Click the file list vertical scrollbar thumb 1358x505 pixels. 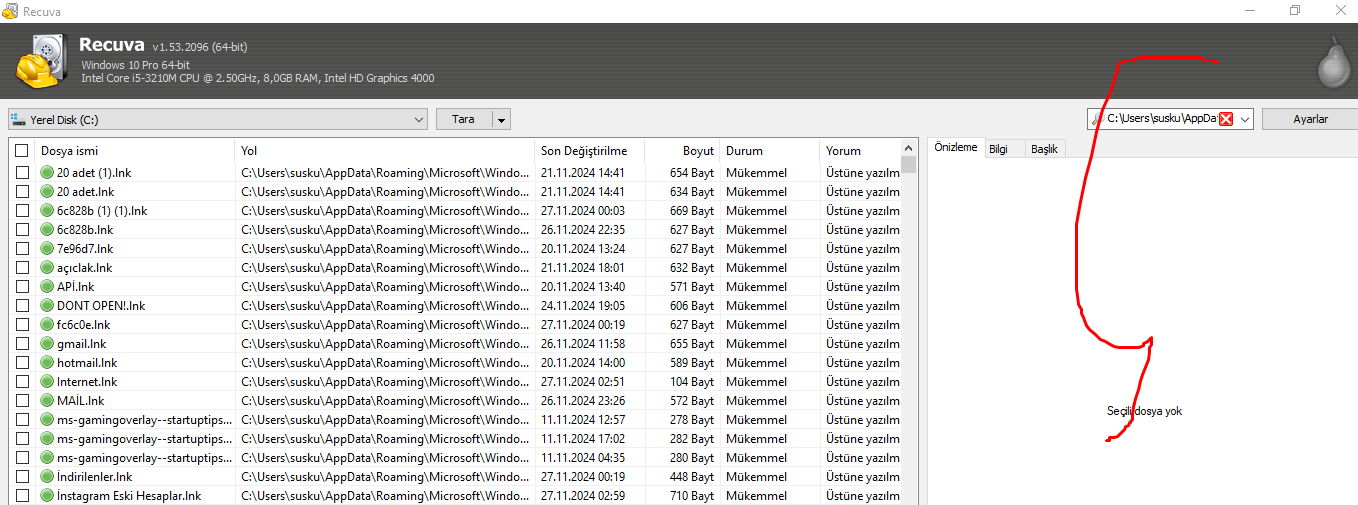(908, 165)
